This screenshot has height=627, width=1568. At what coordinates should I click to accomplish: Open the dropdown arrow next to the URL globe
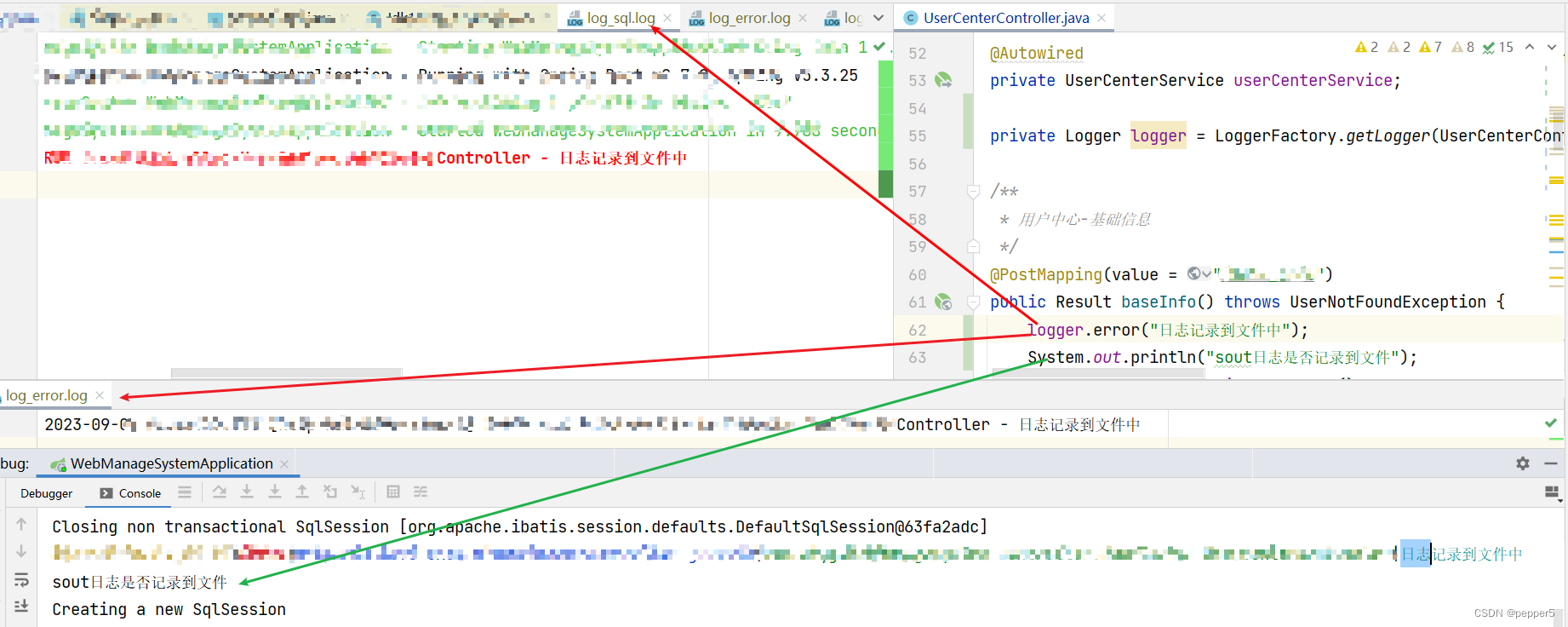pyautogui.click(x=1206, y=273)
